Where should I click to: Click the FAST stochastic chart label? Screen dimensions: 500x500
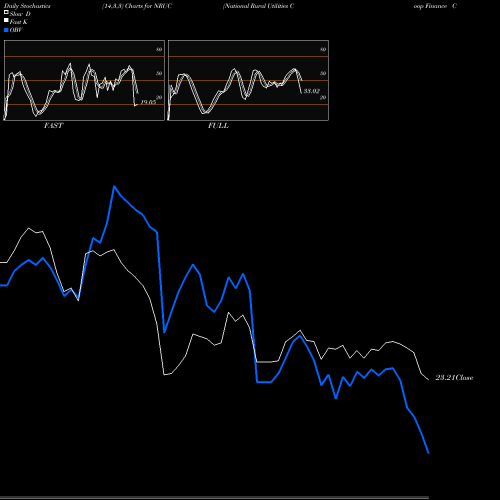(53, 126)
